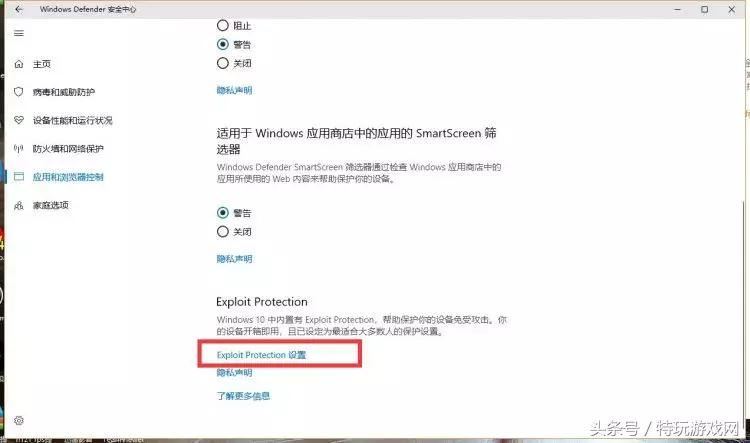
Task: Toggle the hamburger navigation menu
Action: coord(19,33)
